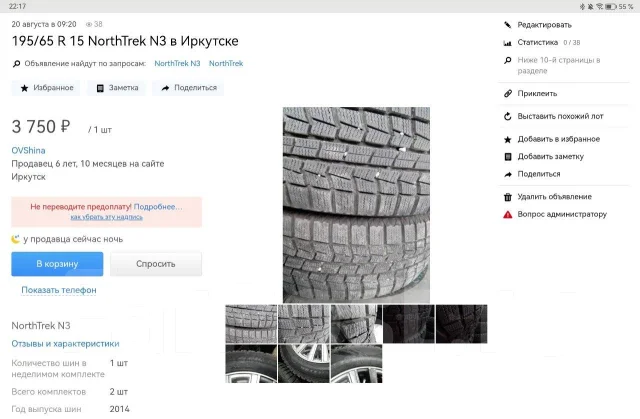Tap the battery icon in the status bar

(611, 7)
